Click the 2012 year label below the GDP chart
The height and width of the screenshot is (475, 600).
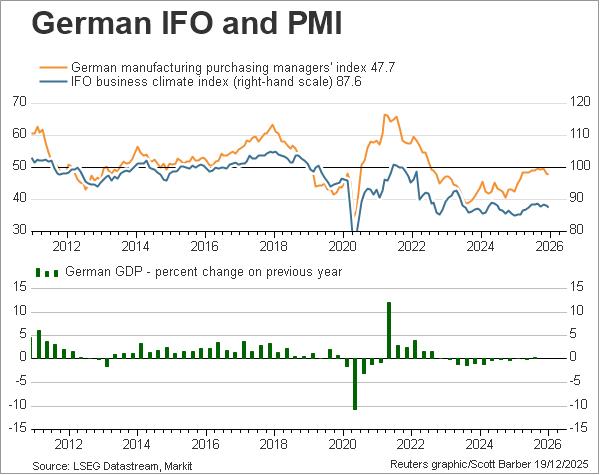[66, 442]
